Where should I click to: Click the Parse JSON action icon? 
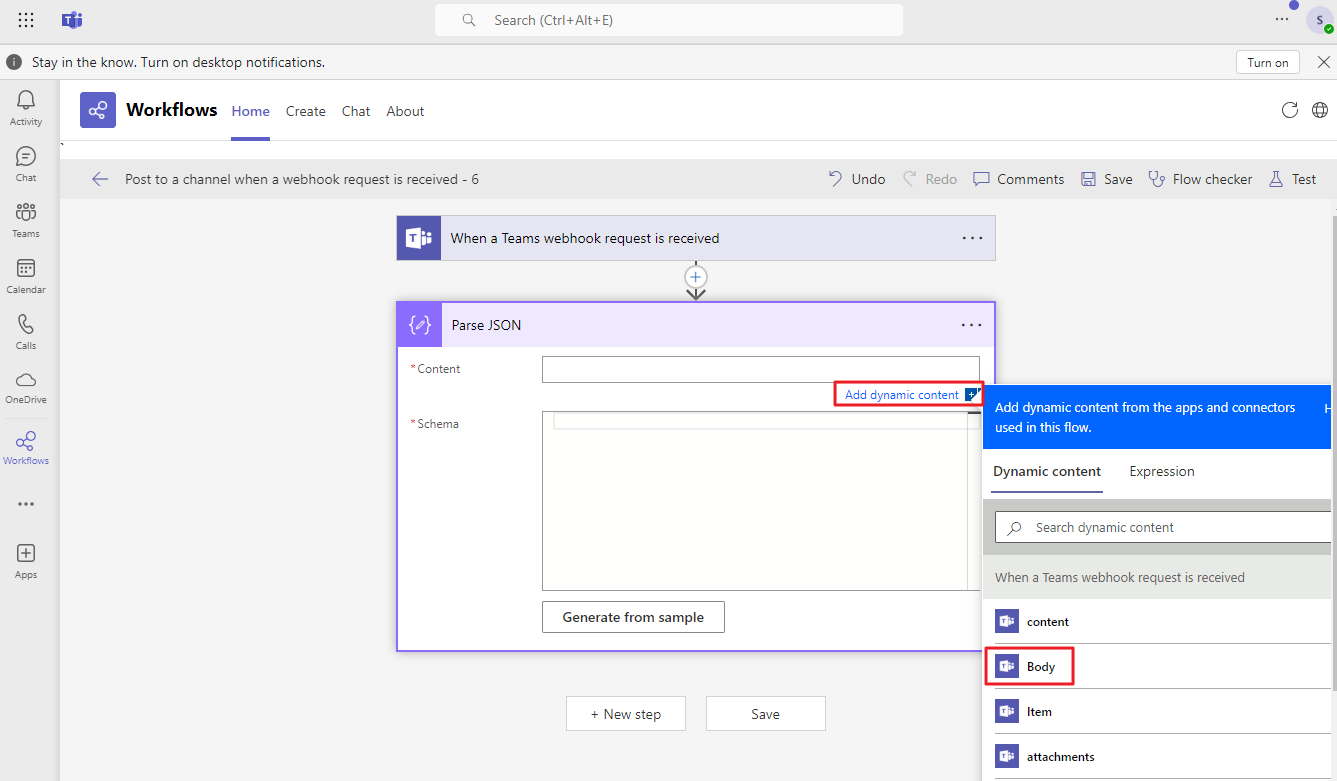420,325
